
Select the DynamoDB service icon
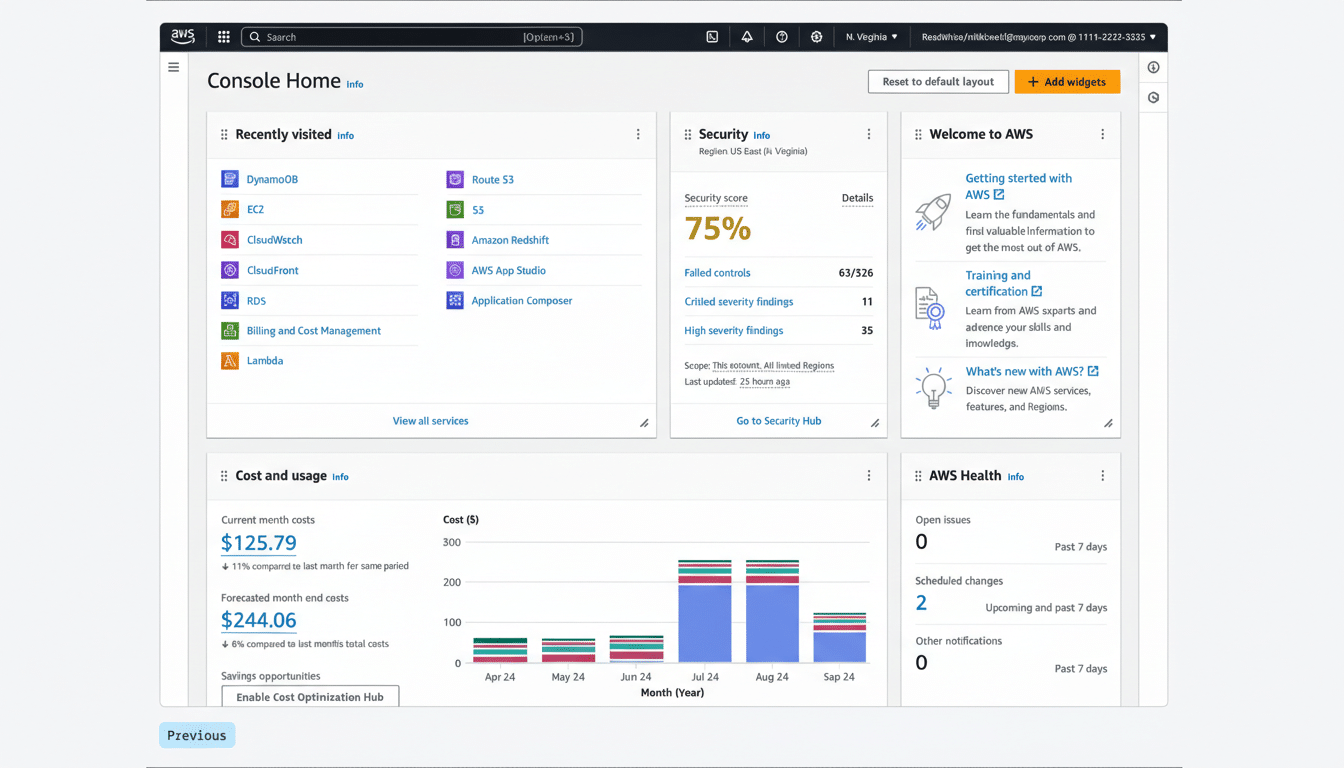pyautogui.click(x=231, y=178)
